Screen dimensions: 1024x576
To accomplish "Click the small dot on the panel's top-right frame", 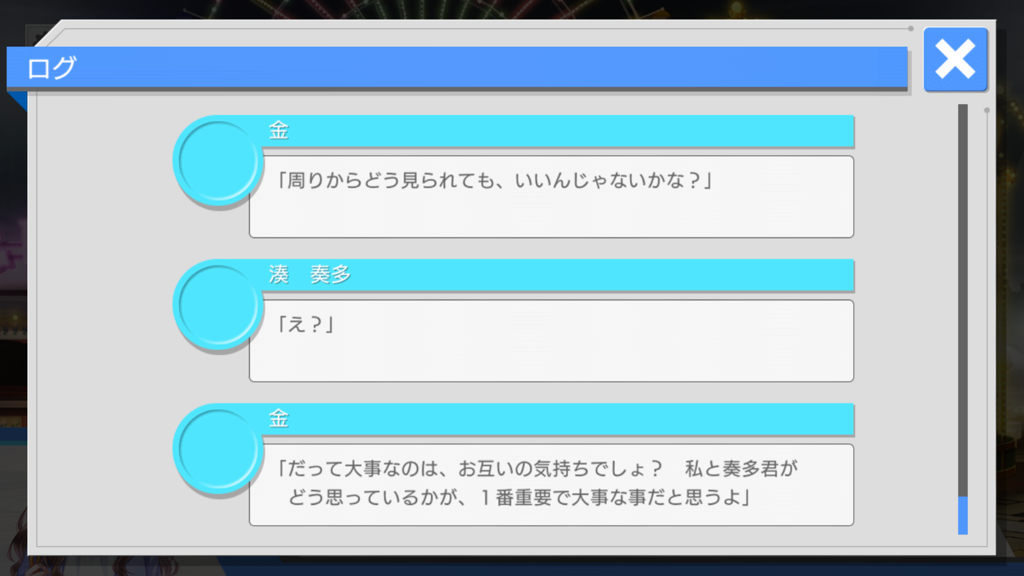I will (x=910, y=29).
